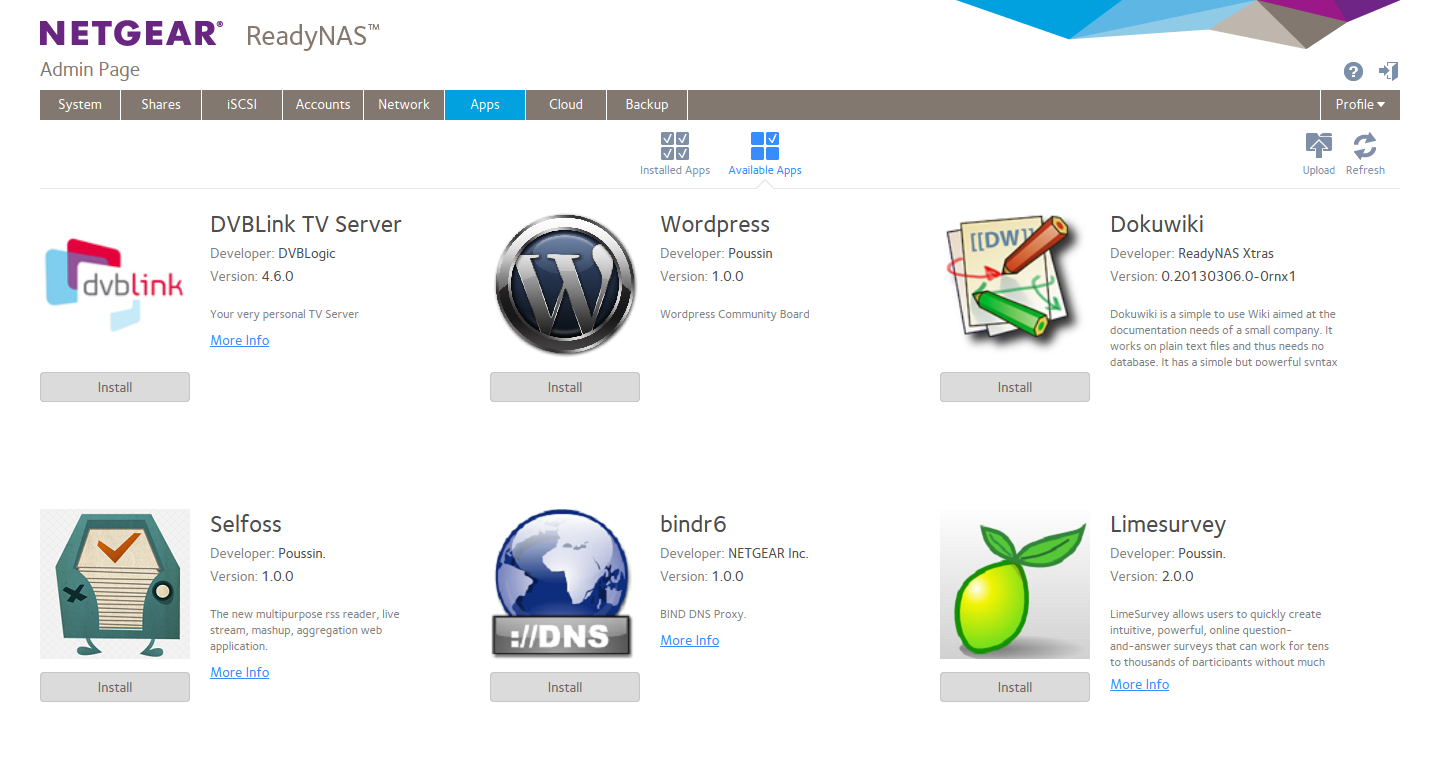Expand the Profile dropdown menu
The height and width of the screenshot is (779, 1440).
coord(1360,105)
